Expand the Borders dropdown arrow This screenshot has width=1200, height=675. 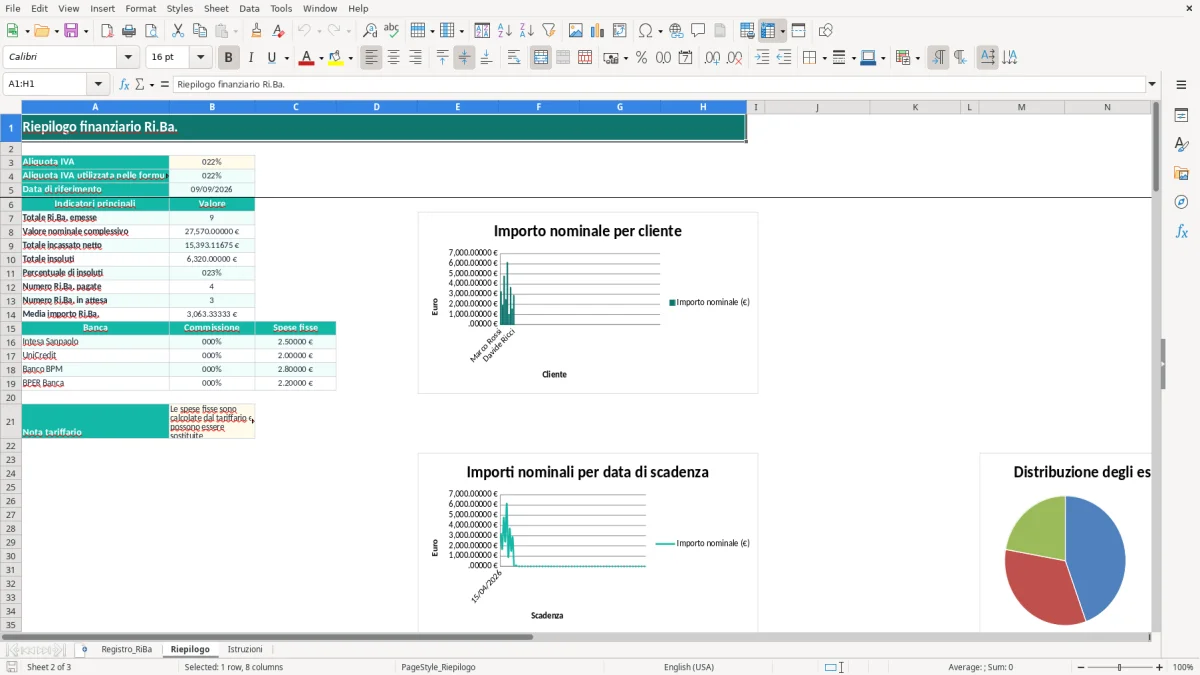click(824, 58)
